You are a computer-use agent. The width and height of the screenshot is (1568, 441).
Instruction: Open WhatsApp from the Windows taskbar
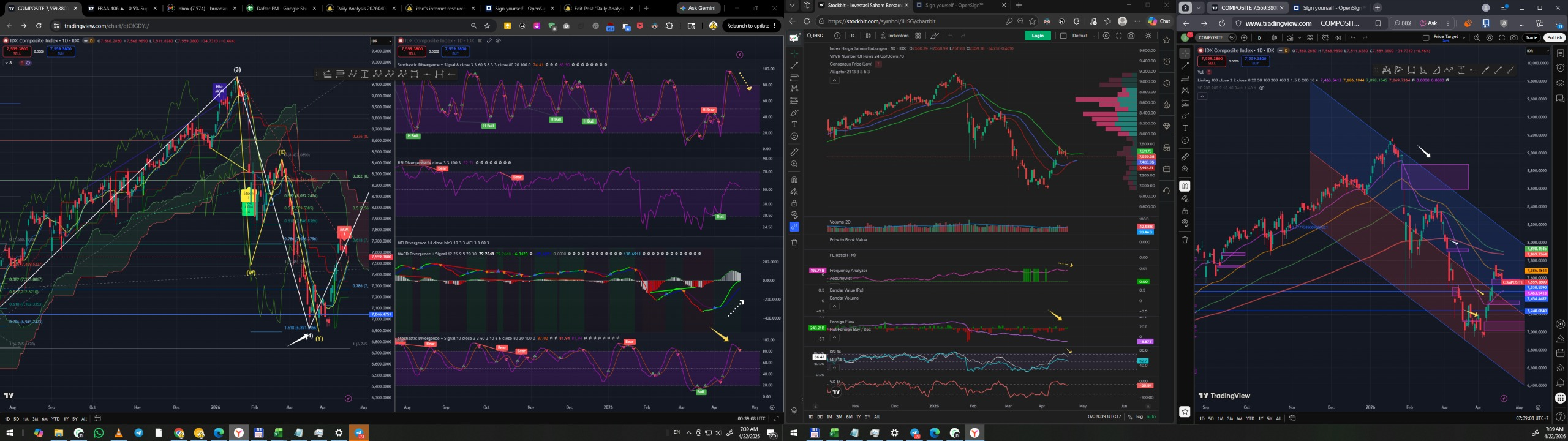point(99,433)
